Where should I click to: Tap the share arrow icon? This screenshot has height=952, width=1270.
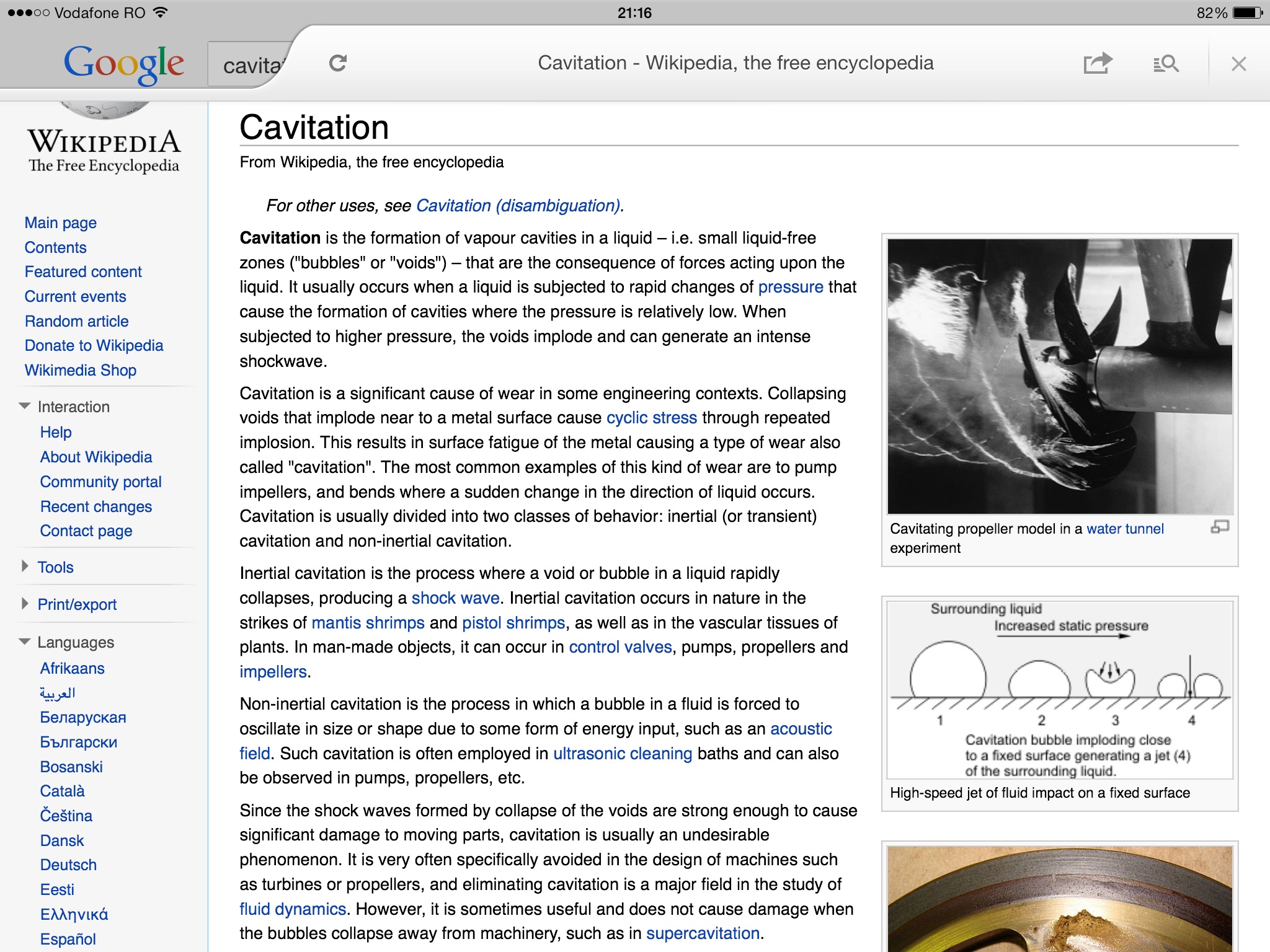click(1098, 63)
